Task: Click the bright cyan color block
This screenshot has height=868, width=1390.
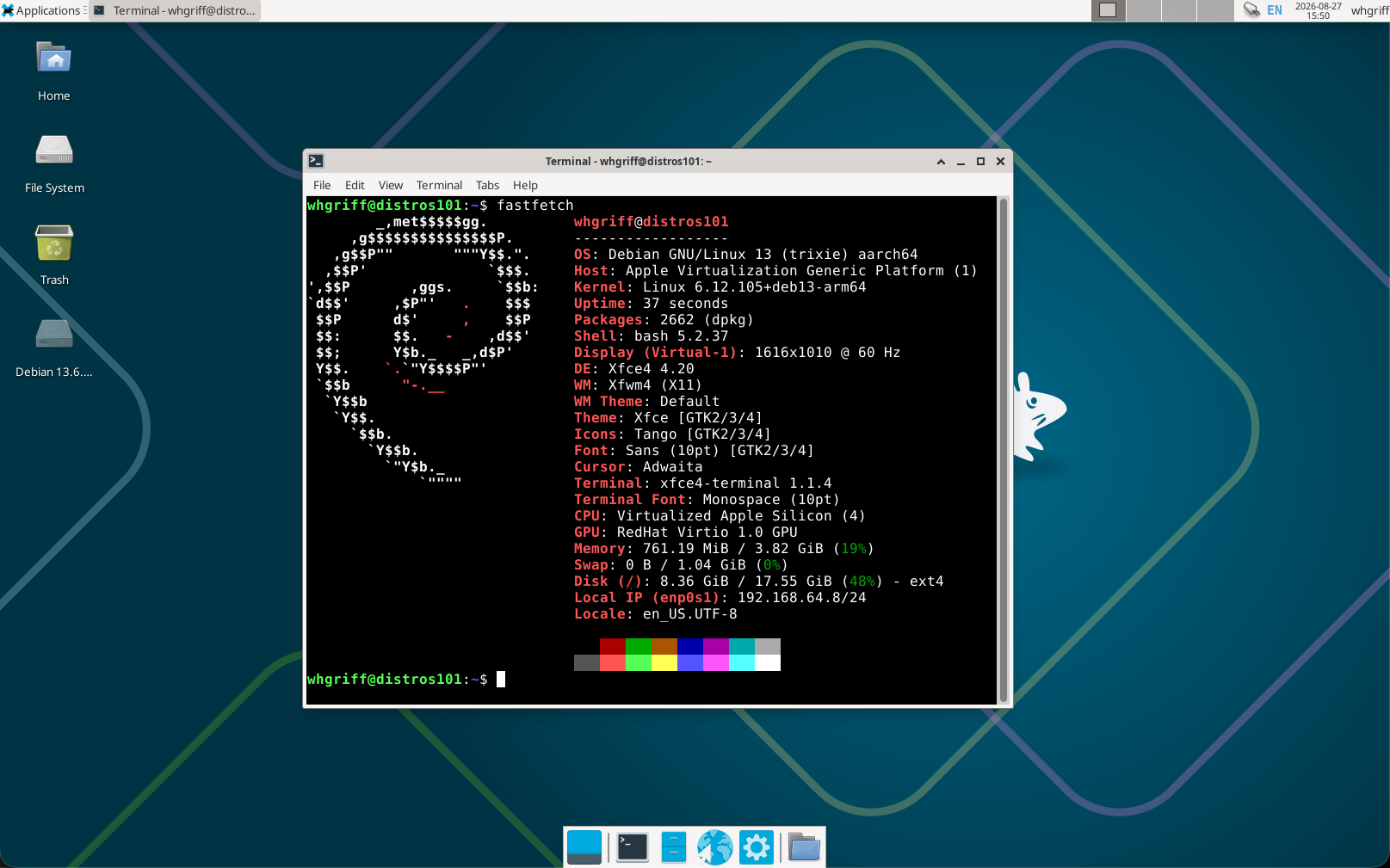Action: pyautogui.click(x=742, y=662)
